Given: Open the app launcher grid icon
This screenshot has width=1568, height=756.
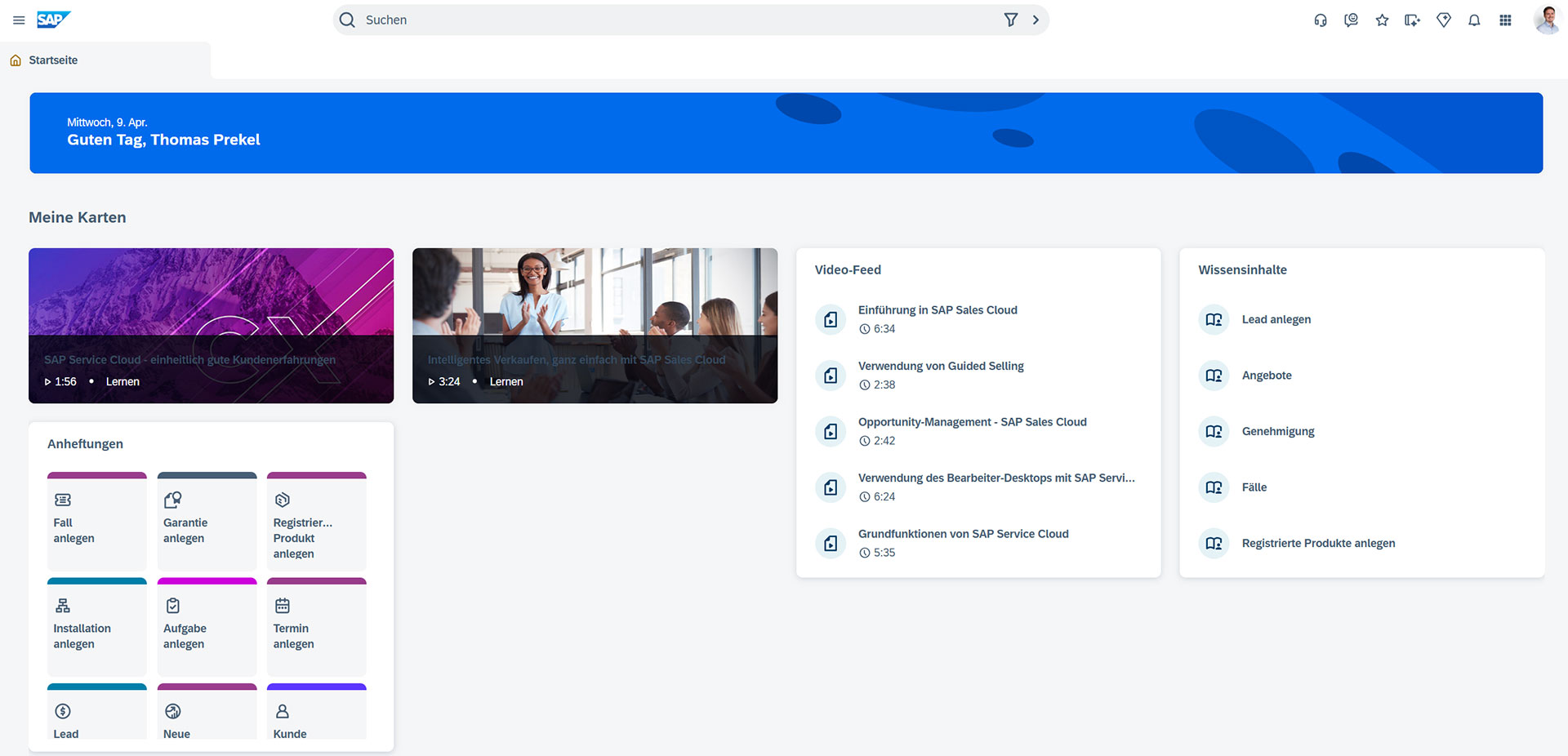Looking at the screenshot, I should pos(1505,20).
